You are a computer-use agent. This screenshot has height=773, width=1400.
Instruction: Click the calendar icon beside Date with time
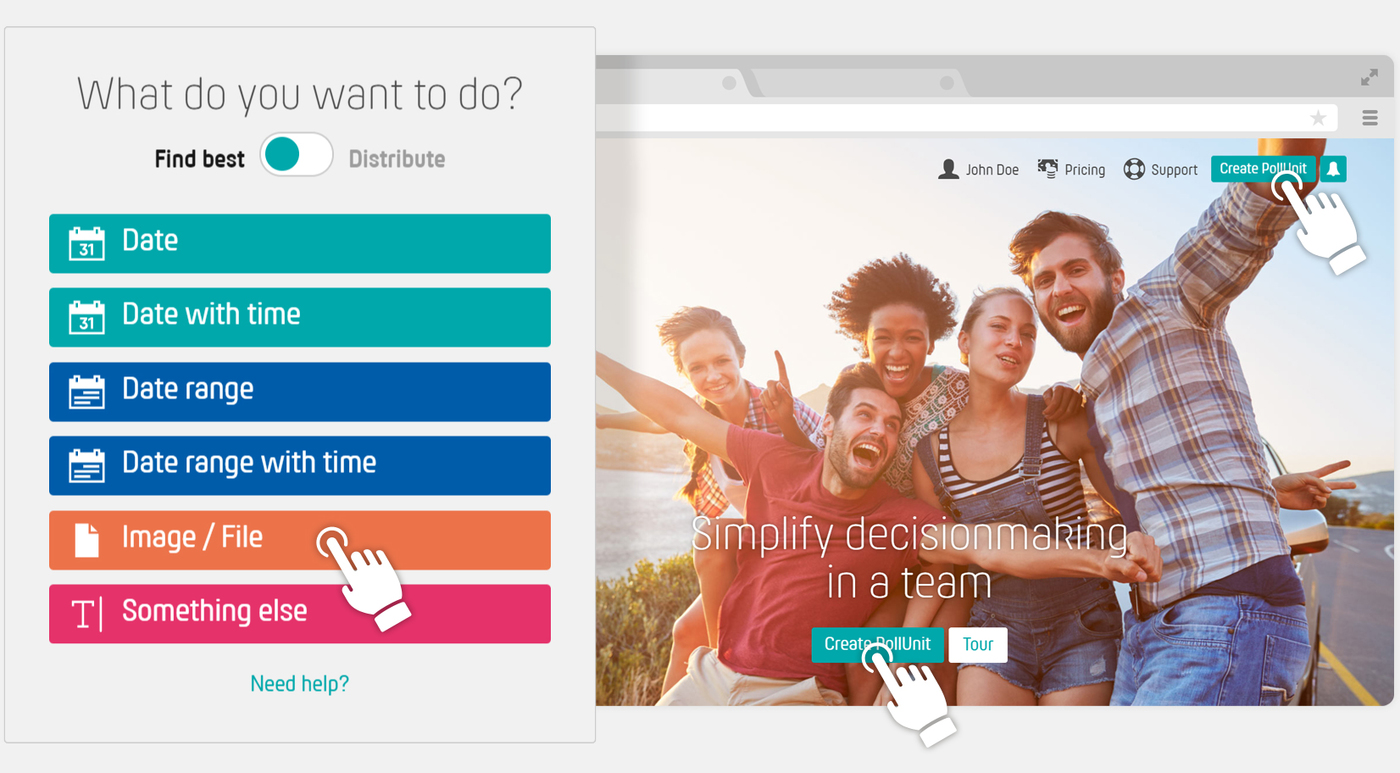(x=87, y=317)
